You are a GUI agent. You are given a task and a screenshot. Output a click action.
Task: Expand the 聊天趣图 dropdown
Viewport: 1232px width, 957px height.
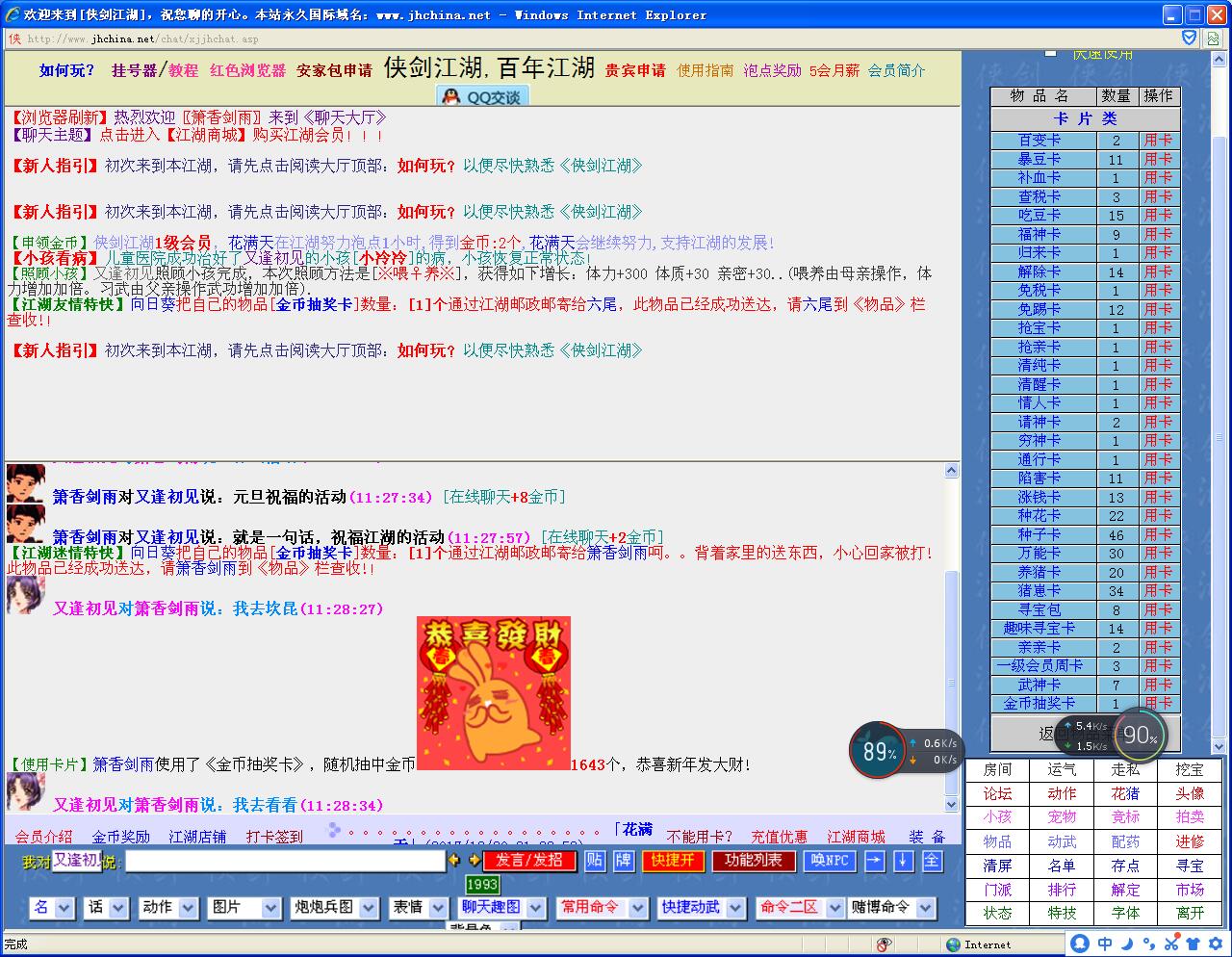point(500,907)
